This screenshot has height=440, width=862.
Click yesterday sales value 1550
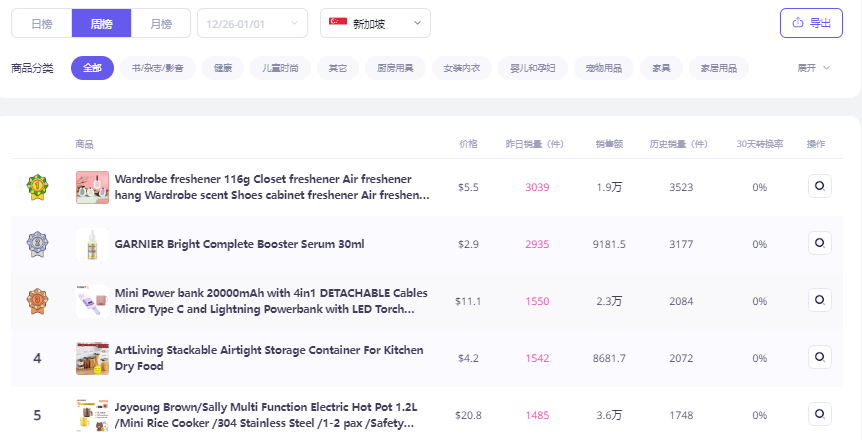[537, 301]
